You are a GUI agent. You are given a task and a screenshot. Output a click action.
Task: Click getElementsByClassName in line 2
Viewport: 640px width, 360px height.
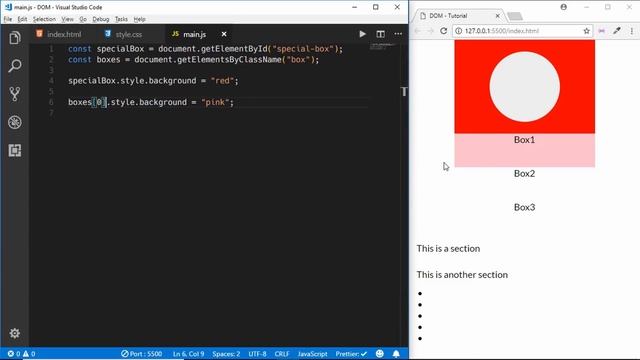tap(229, 60)
